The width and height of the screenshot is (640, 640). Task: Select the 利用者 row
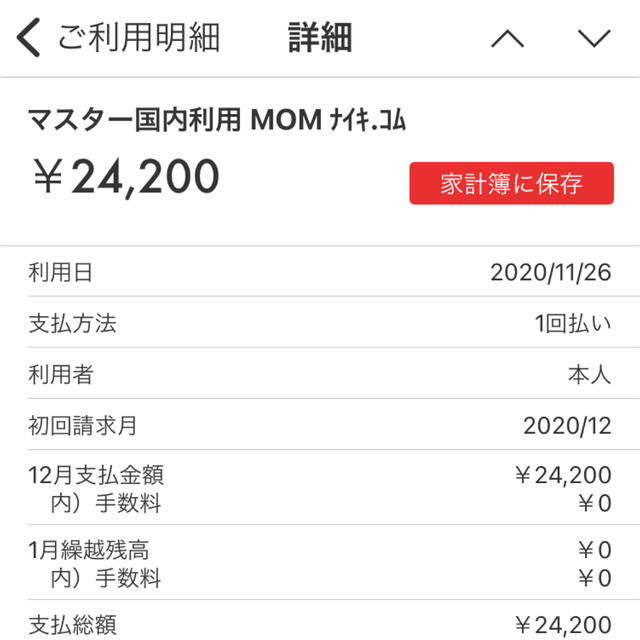pyautogui.click(x=320, y=374)
